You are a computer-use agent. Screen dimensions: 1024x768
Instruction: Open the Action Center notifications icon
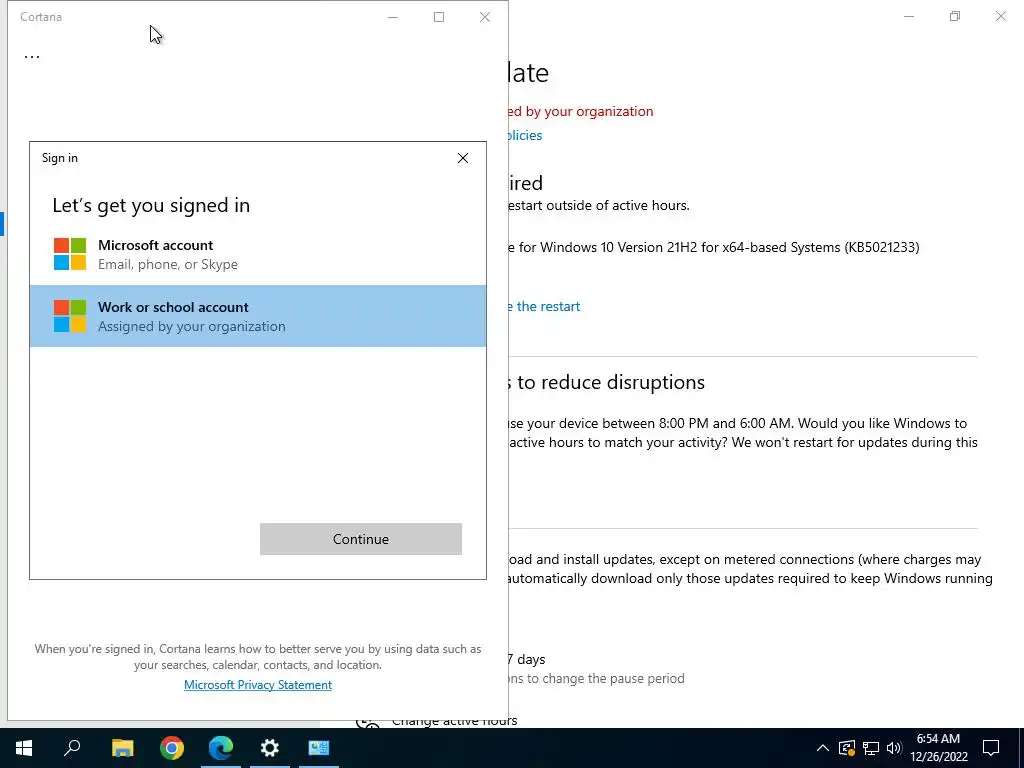[991, 748]
